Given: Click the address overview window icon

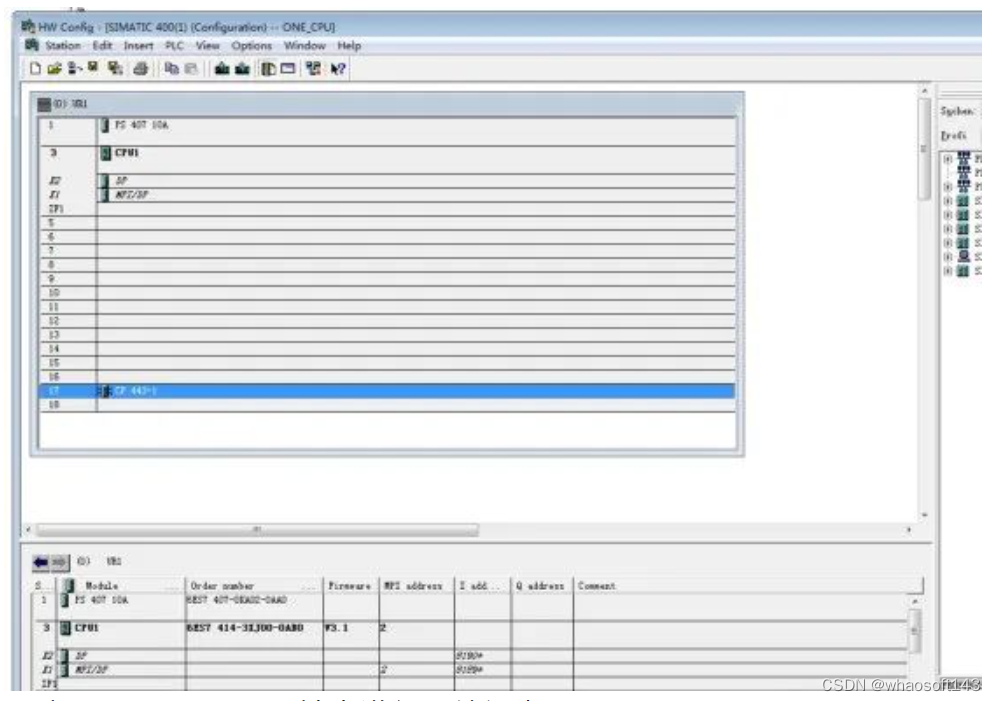Looking at the screenshot, I should 288,68.
